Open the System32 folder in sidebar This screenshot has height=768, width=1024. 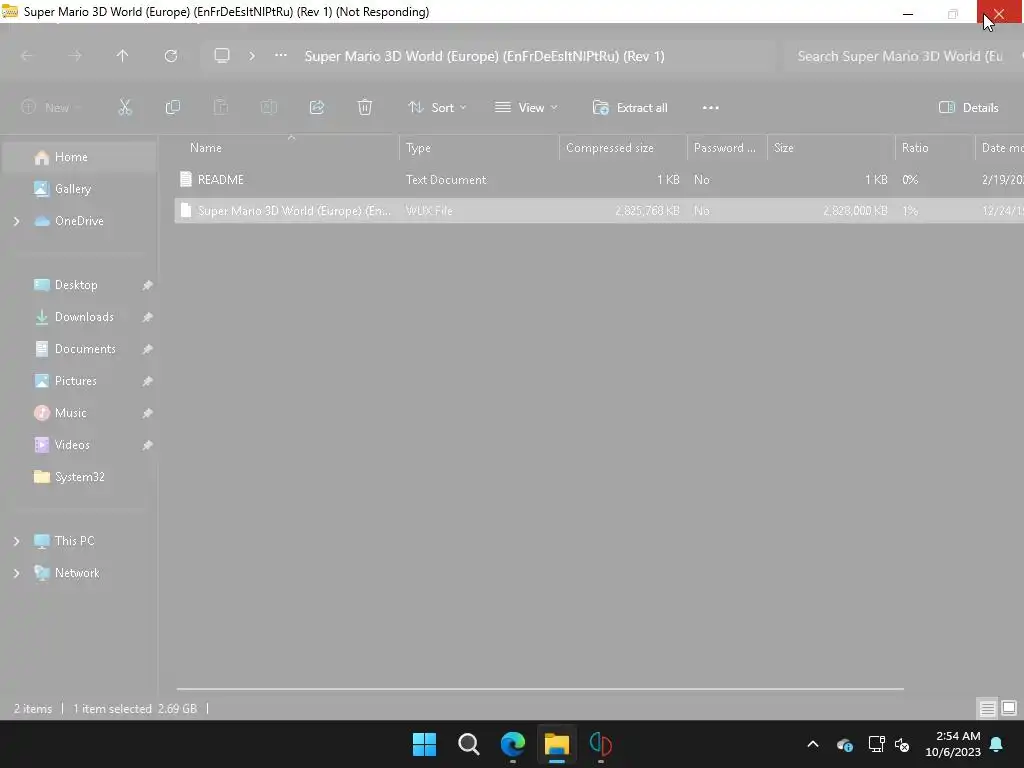79,477
